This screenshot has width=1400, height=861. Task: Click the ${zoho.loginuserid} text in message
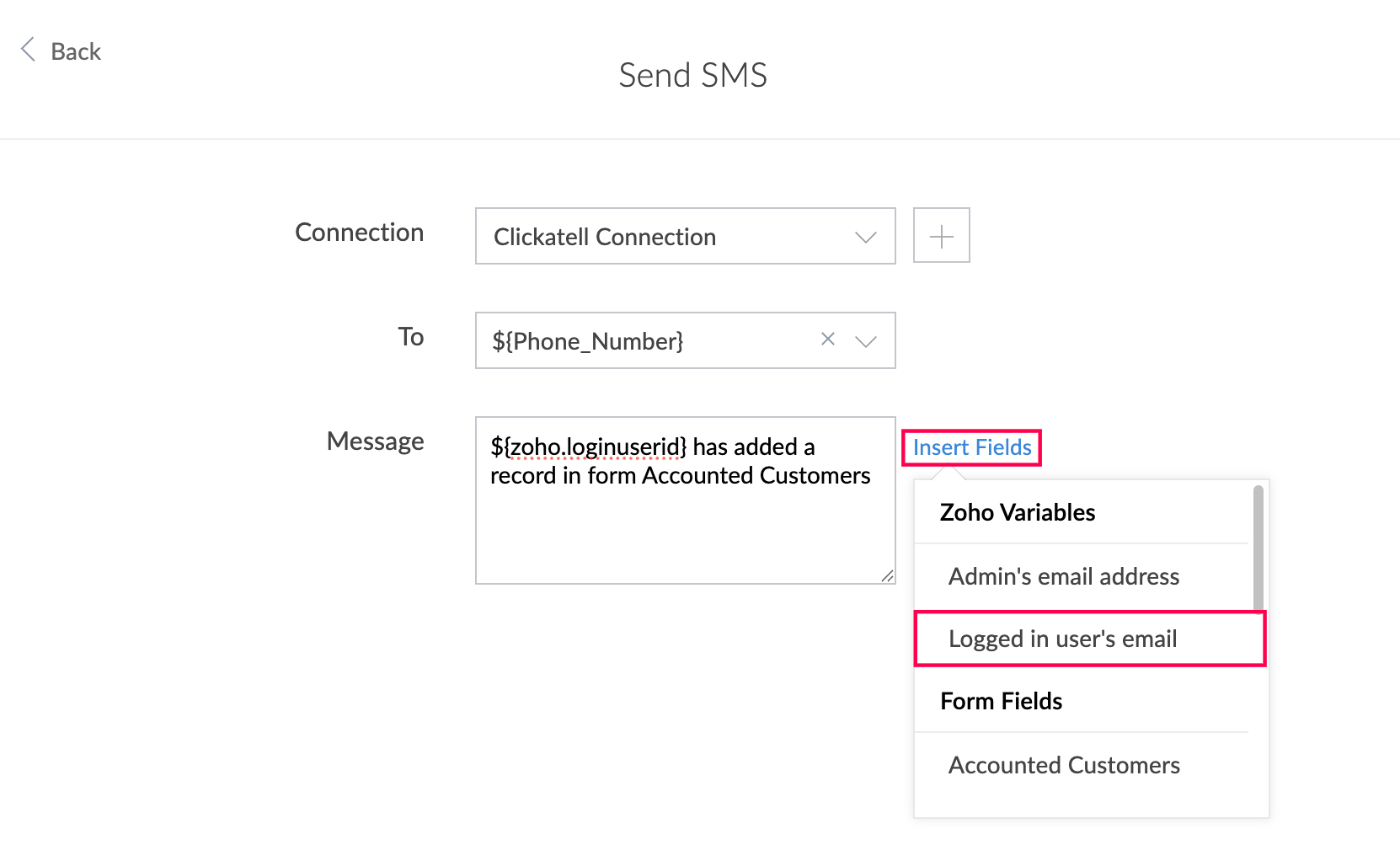(x=589, y=447)
